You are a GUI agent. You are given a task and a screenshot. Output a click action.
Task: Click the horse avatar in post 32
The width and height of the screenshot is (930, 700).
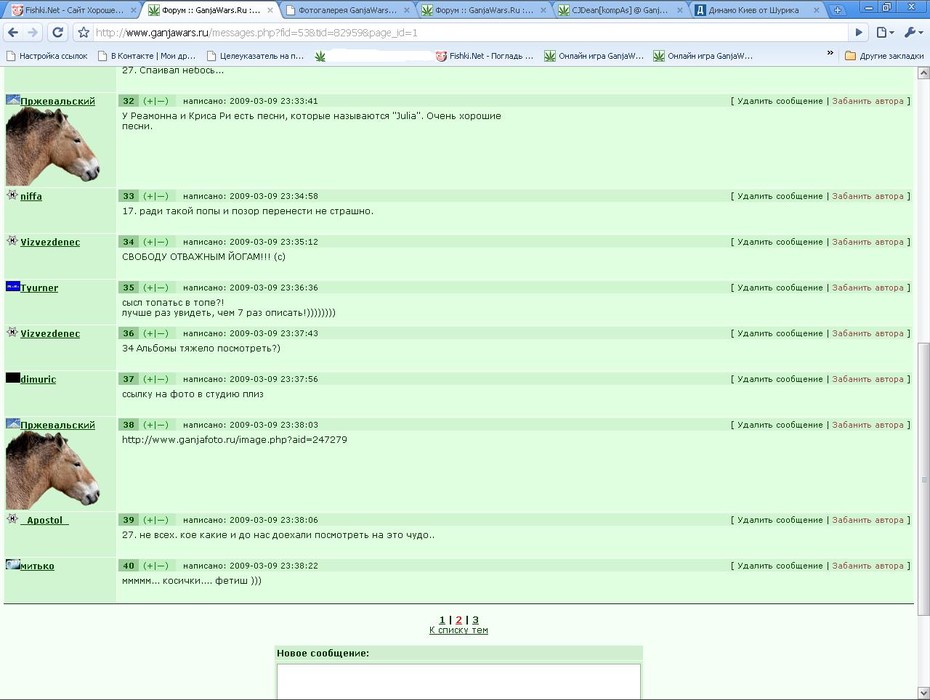click(52, 147)
